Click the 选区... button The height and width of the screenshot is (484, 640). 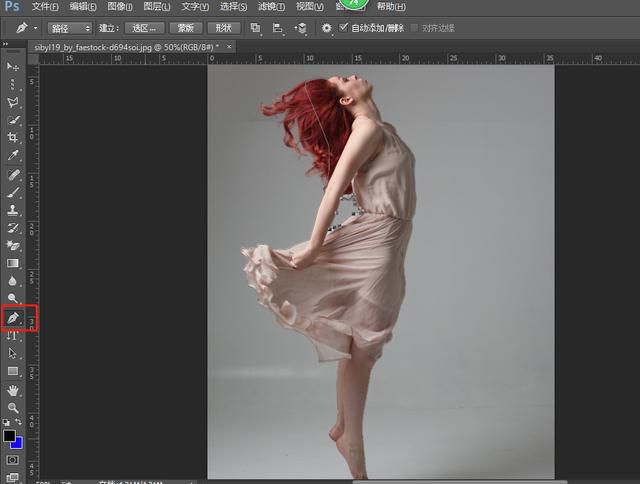click(144, 28)
